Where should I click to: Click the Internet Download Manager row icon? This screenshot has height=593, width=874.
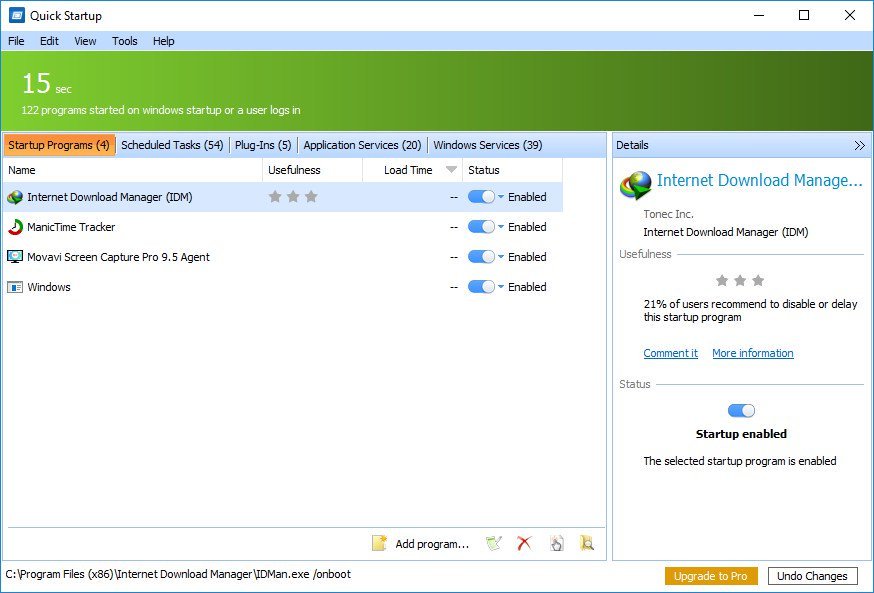click(15, 197)
